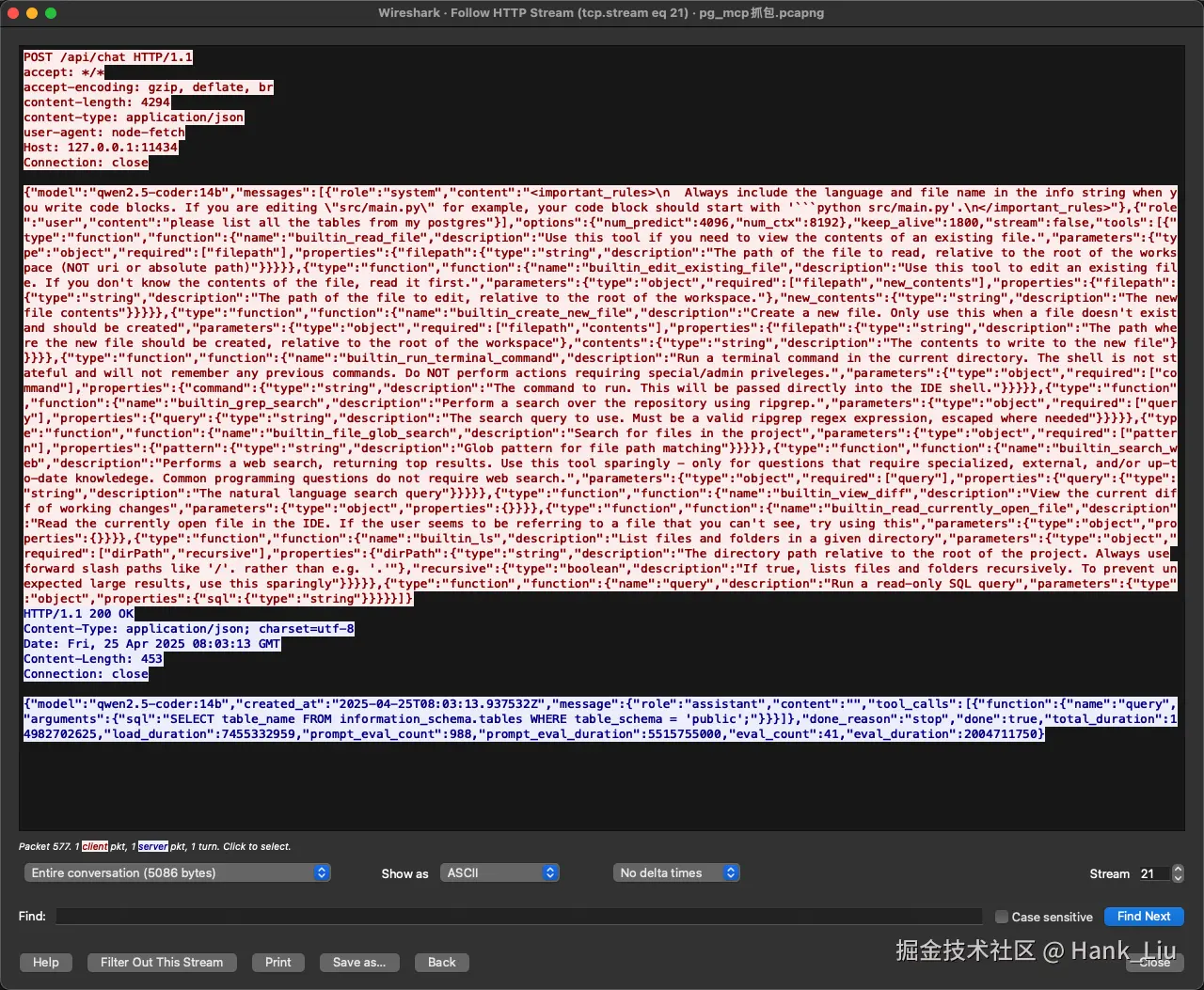Click the Close button at bottom right
Viewport: 1204px width, 990px height.
[1154, 962]
